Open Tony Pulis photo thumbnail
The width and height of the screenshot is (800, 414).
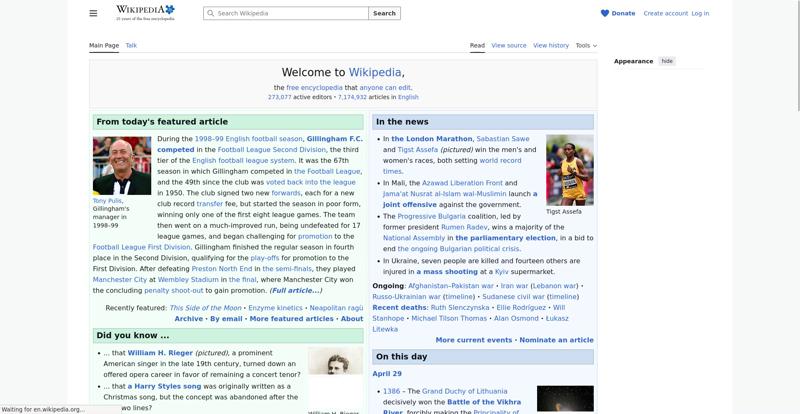122,165
